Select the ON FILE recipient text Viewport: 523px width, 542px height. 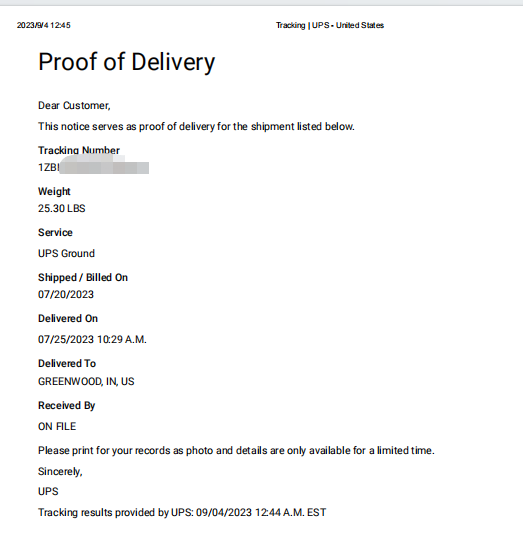click(57, 427)
